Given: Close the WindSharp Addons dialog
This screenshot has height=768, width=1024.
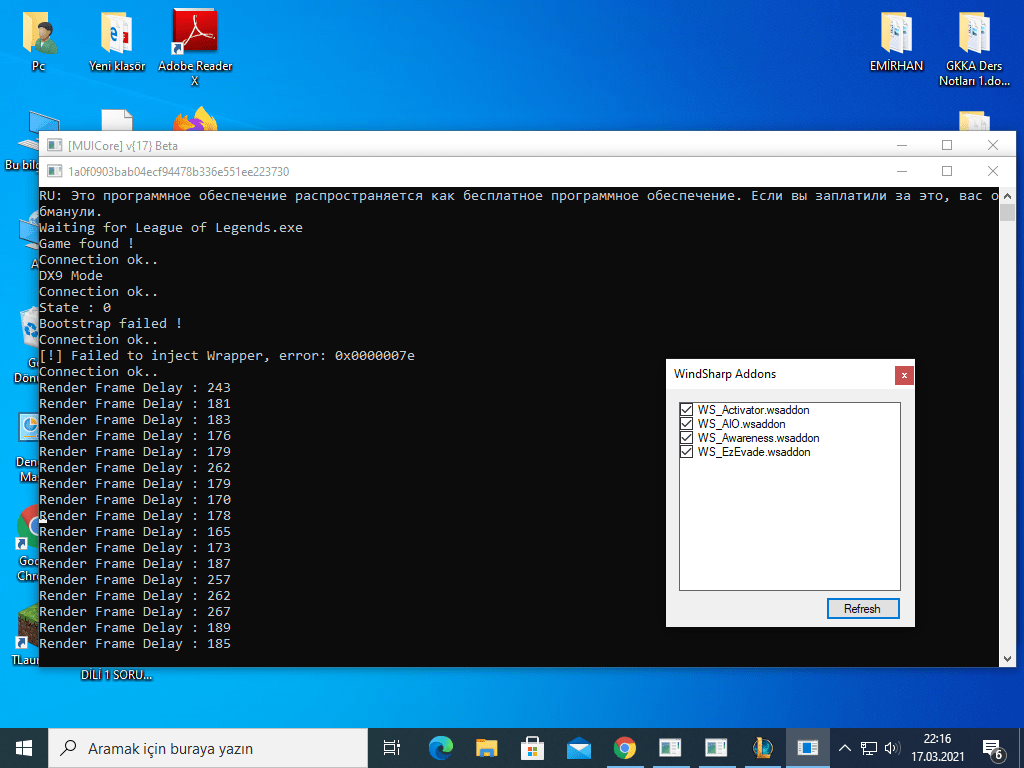Looking at the screenshot, I should (904, 376).
